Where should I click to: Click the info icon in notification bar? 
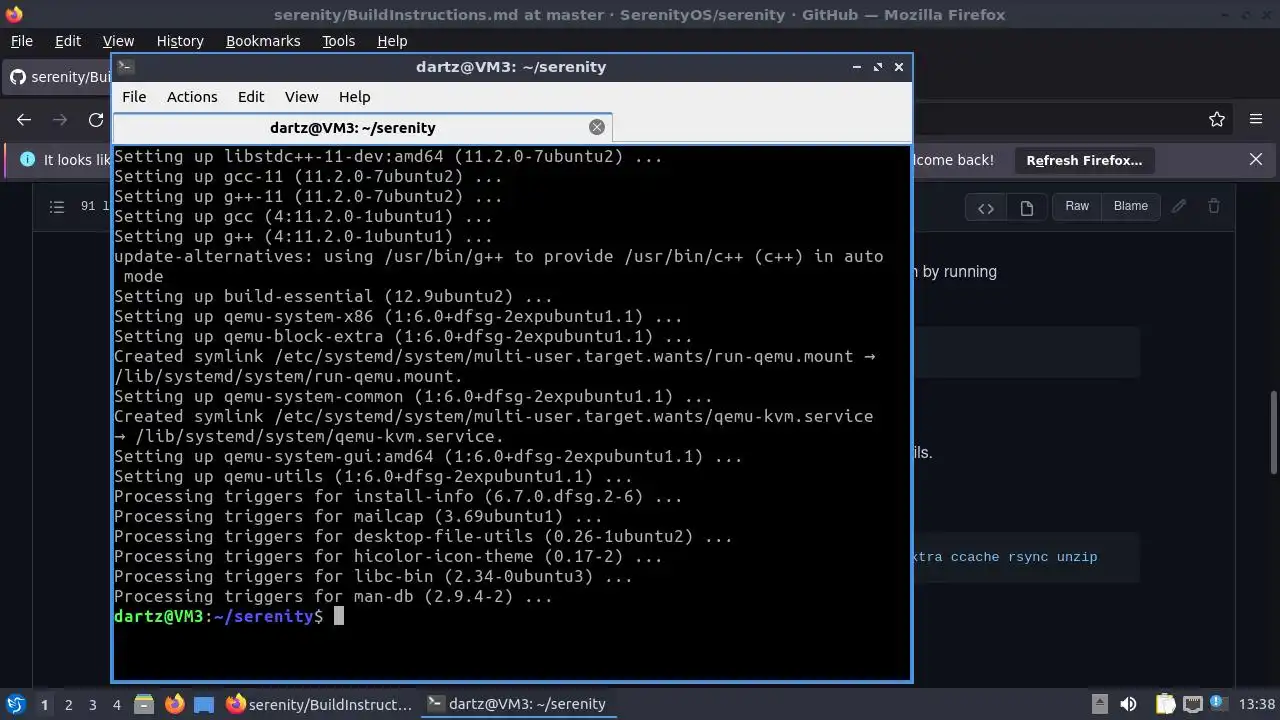coord(27,160)
